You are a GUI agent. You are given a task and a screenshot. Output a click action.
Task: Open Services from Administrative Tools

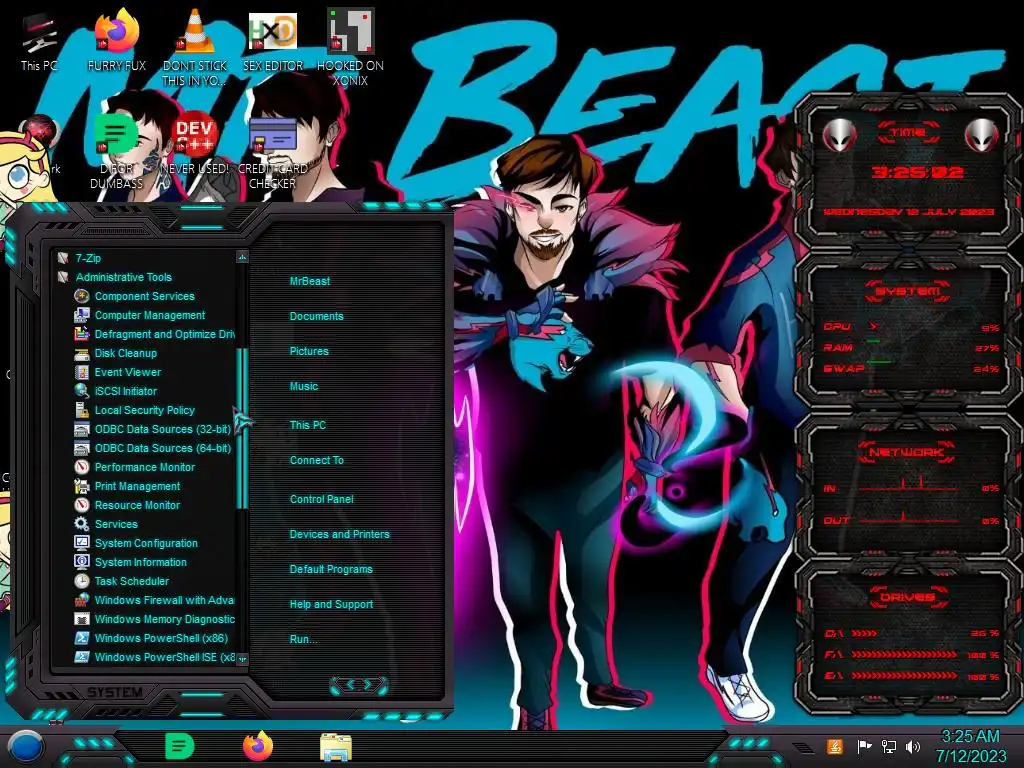[x=116, y=524]
